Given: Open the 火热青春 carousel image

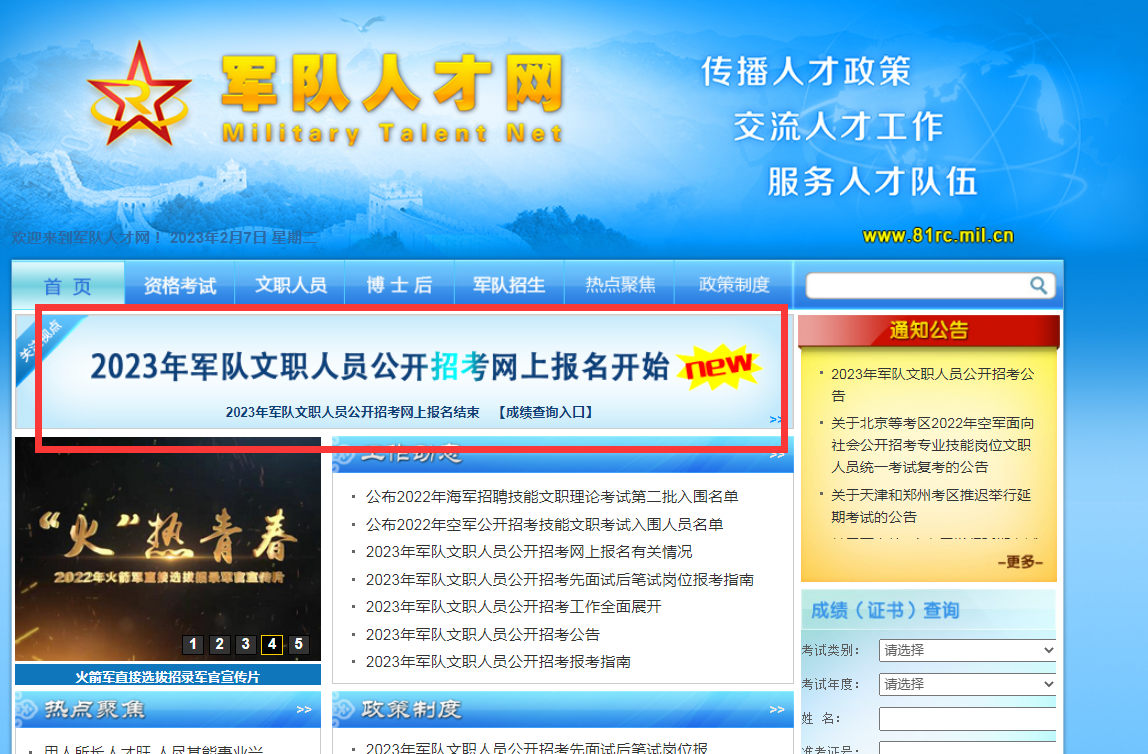Looking at the screenshot, I should pos(168,549).
